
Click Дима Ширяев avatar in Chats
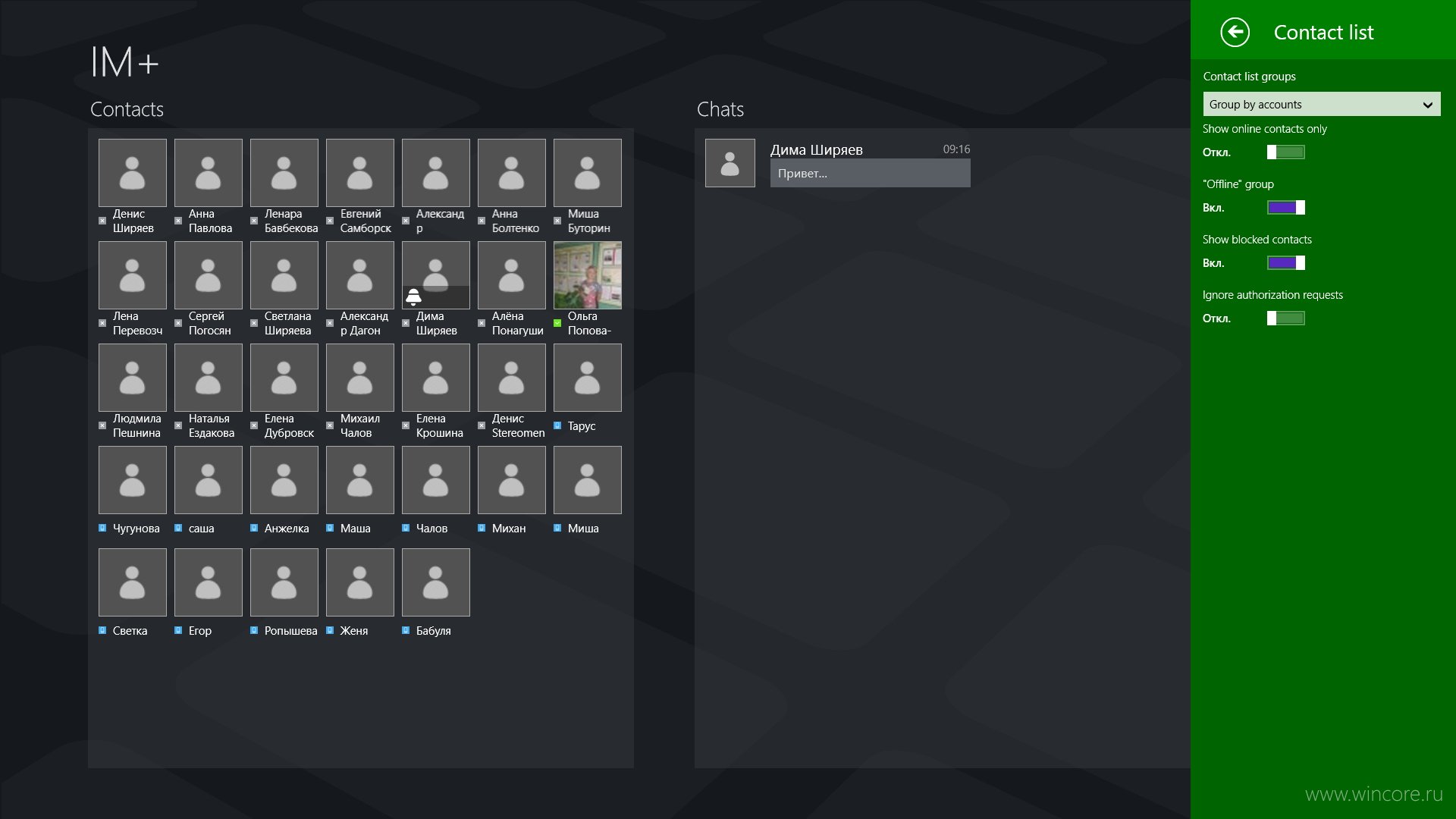pos(730,163)
